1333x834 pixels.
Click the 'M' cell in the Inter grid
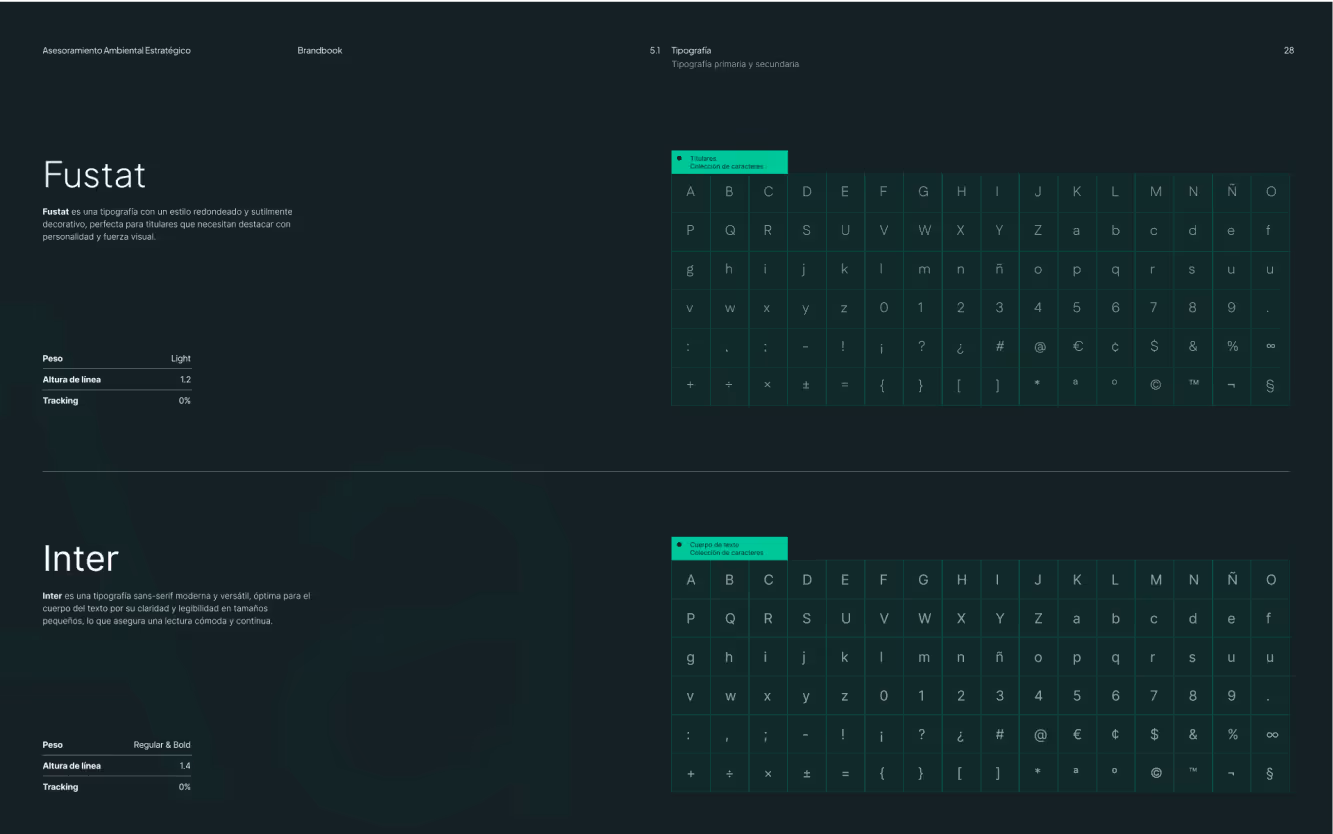point(1155,580)
